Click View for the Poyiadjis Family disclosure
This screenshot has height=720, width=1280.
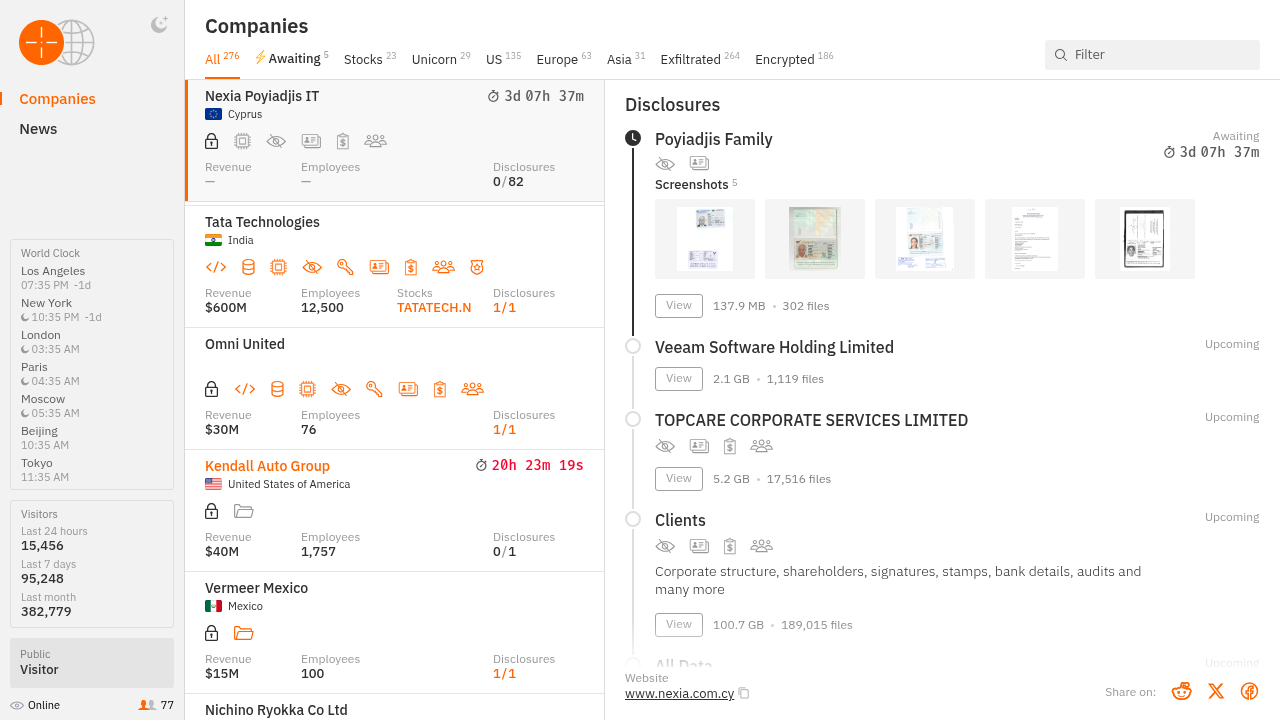click(679, 306)
